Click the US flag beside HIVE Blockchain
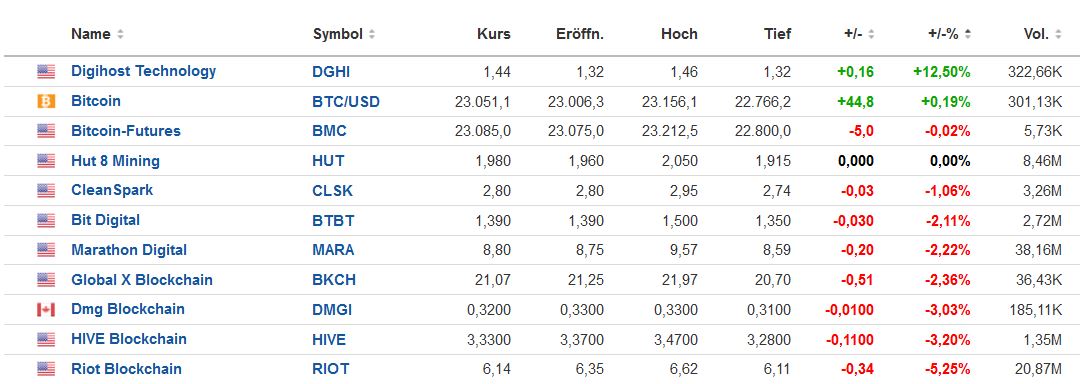1080x384 pixels. 45,340
